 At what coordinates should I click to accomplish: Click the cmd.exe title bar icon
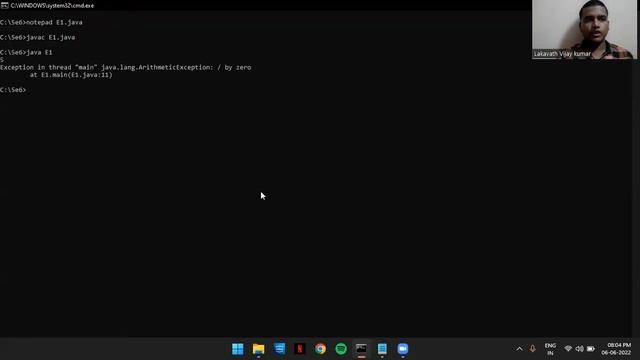click(4, 6)
